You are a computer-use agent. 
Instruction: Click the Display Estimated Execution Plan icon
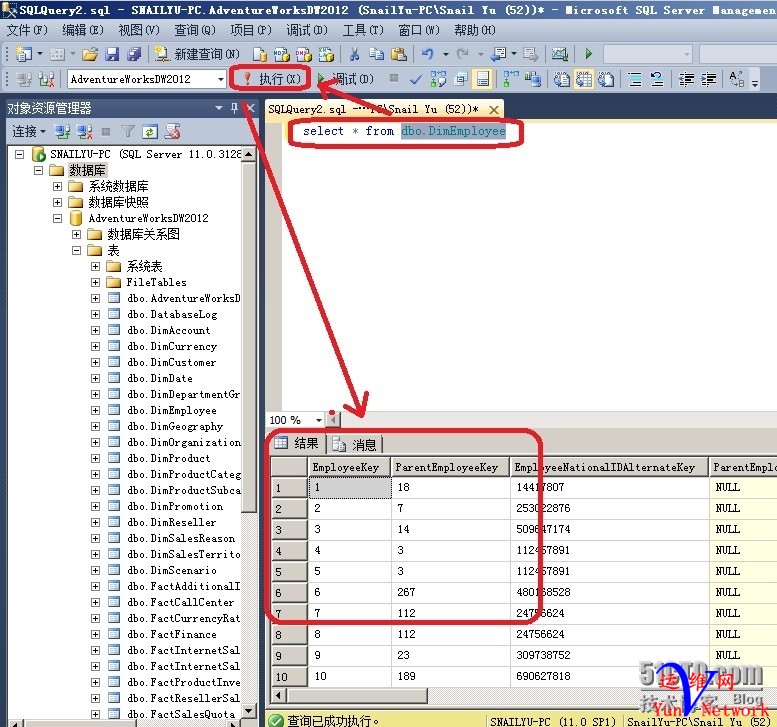pyautogui.click(x=438, y=79)
